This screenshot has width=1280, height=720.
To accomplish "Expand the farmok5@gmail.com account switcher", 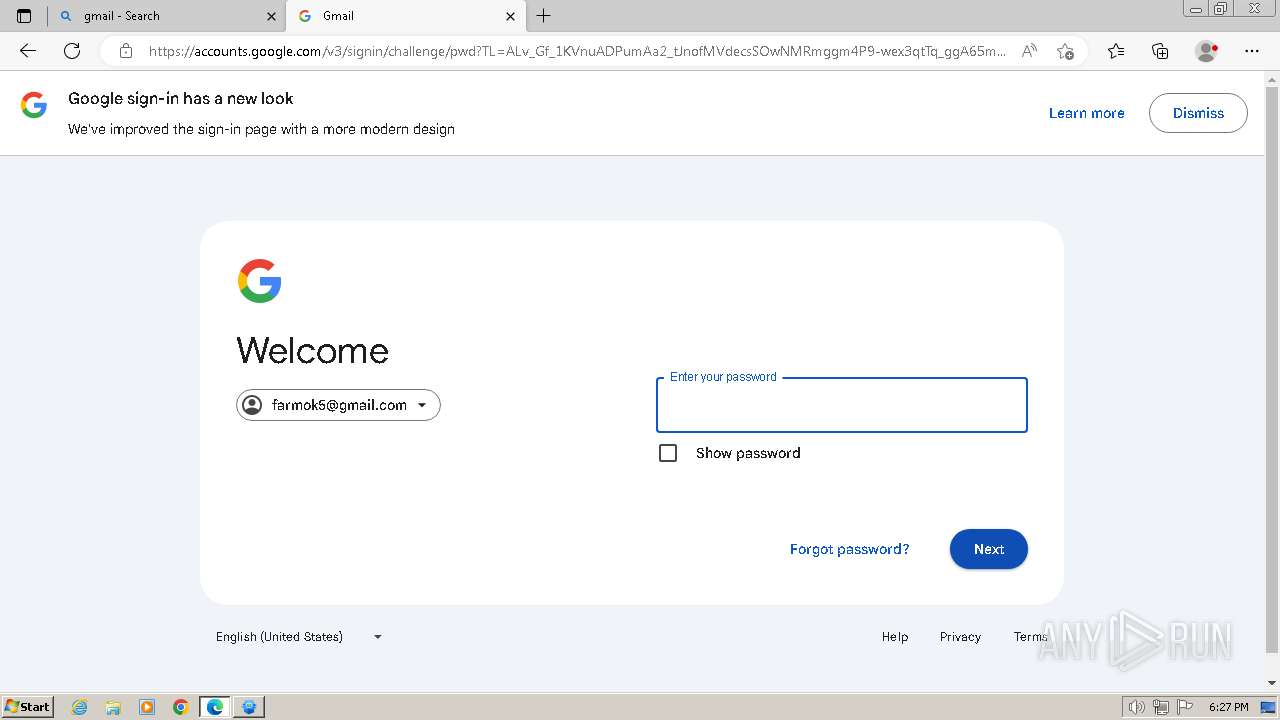I will tap(338, 405).
